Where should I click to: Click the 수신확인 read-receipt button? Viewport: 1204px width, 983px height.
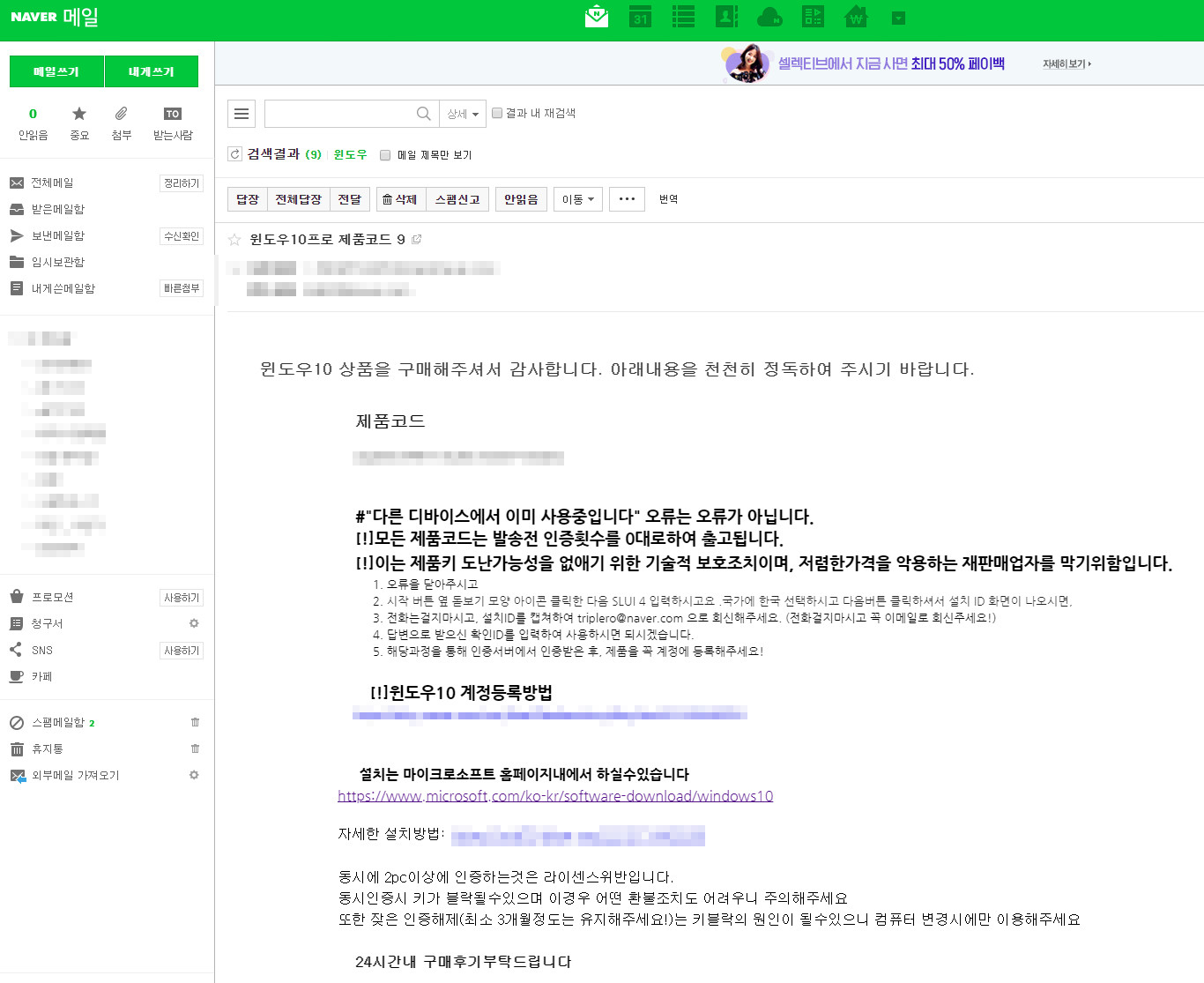point(182,236)
